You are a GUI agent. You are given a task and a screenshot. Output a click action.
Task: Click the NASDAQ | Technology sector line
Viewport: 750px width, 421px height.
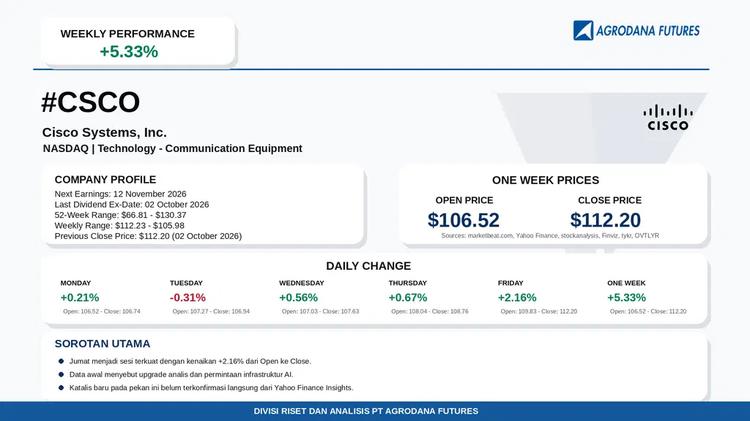point(172,149)
